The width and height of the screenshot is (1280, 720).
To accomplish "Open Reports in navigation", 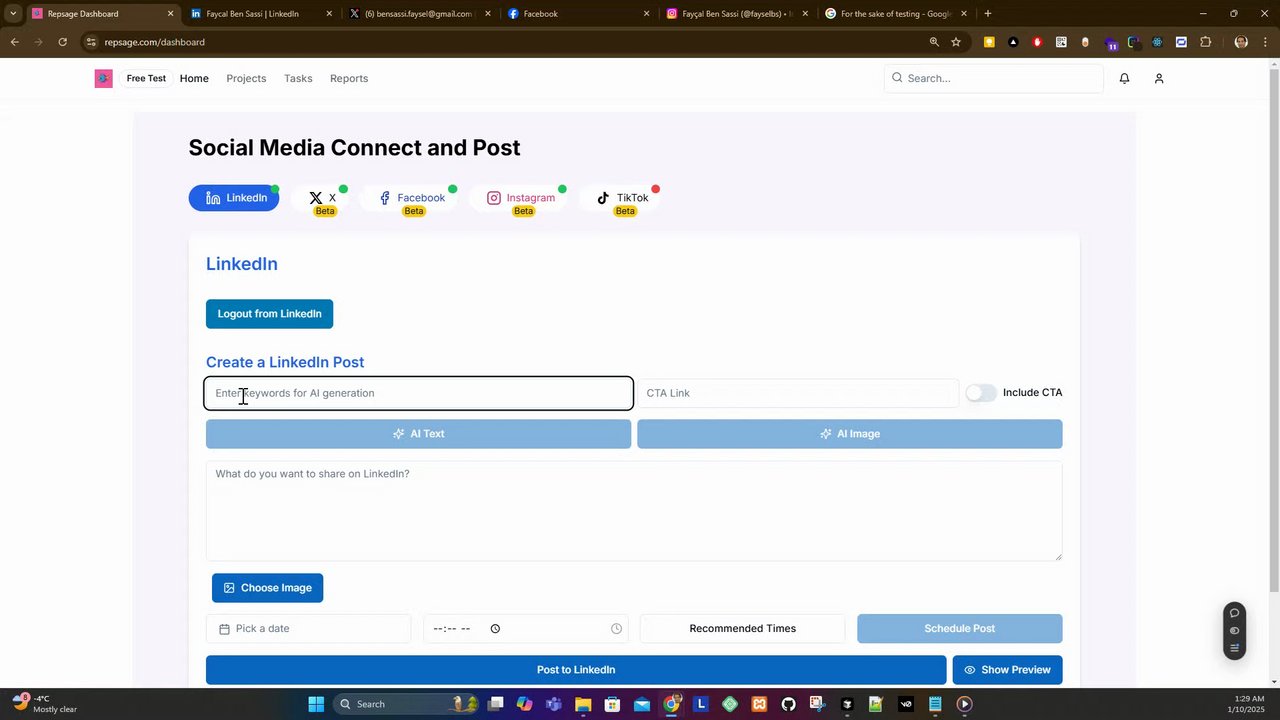I will click(349, 78).
